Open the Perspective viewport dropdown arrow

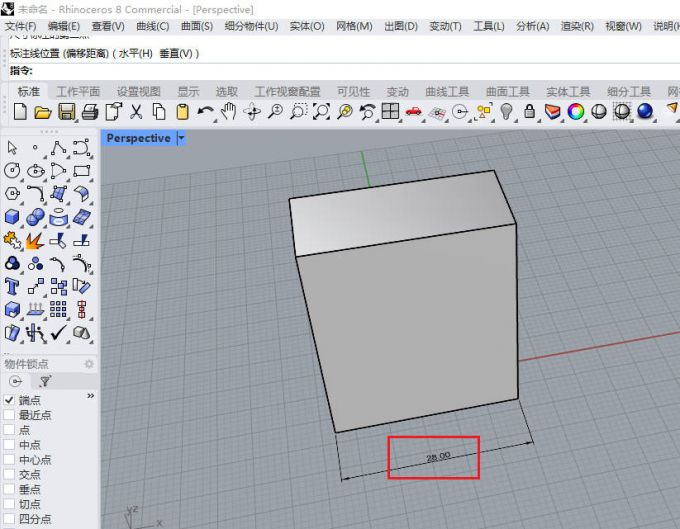pyautogui.click(x=181, y=138)
